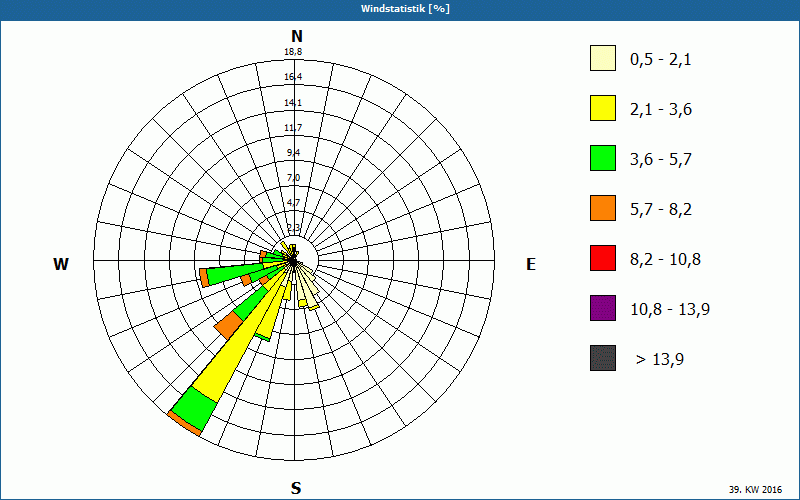
Task: Click the '39. KW 2016' date label
Action: pyautogui.click(x=755, y=489)
